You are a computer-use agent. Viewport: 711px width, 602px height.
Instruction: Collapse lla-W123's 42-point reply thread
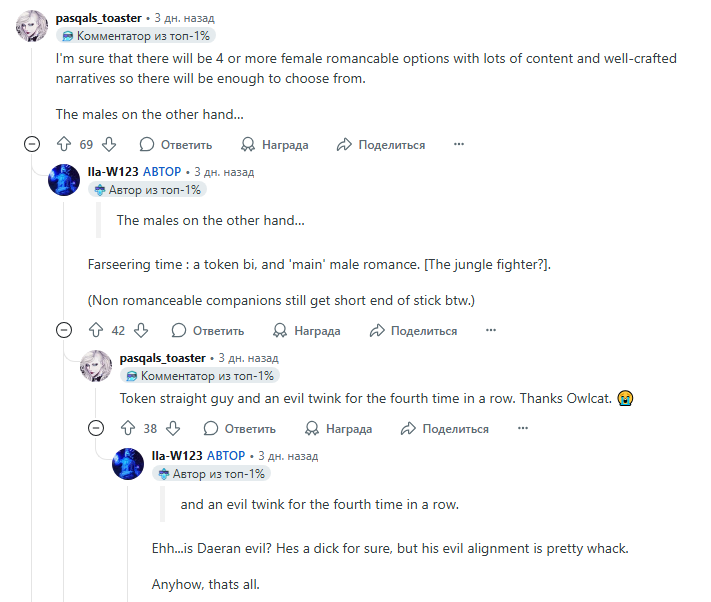point(64,331)
